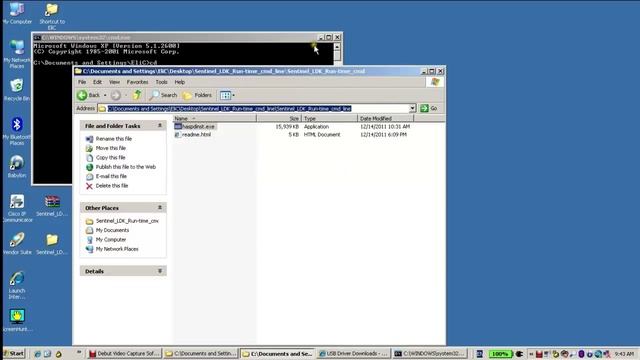Viewport: 640px width, 360px height.
Task: Open the Back history dropdown arrow
Action: coord(105,95)
